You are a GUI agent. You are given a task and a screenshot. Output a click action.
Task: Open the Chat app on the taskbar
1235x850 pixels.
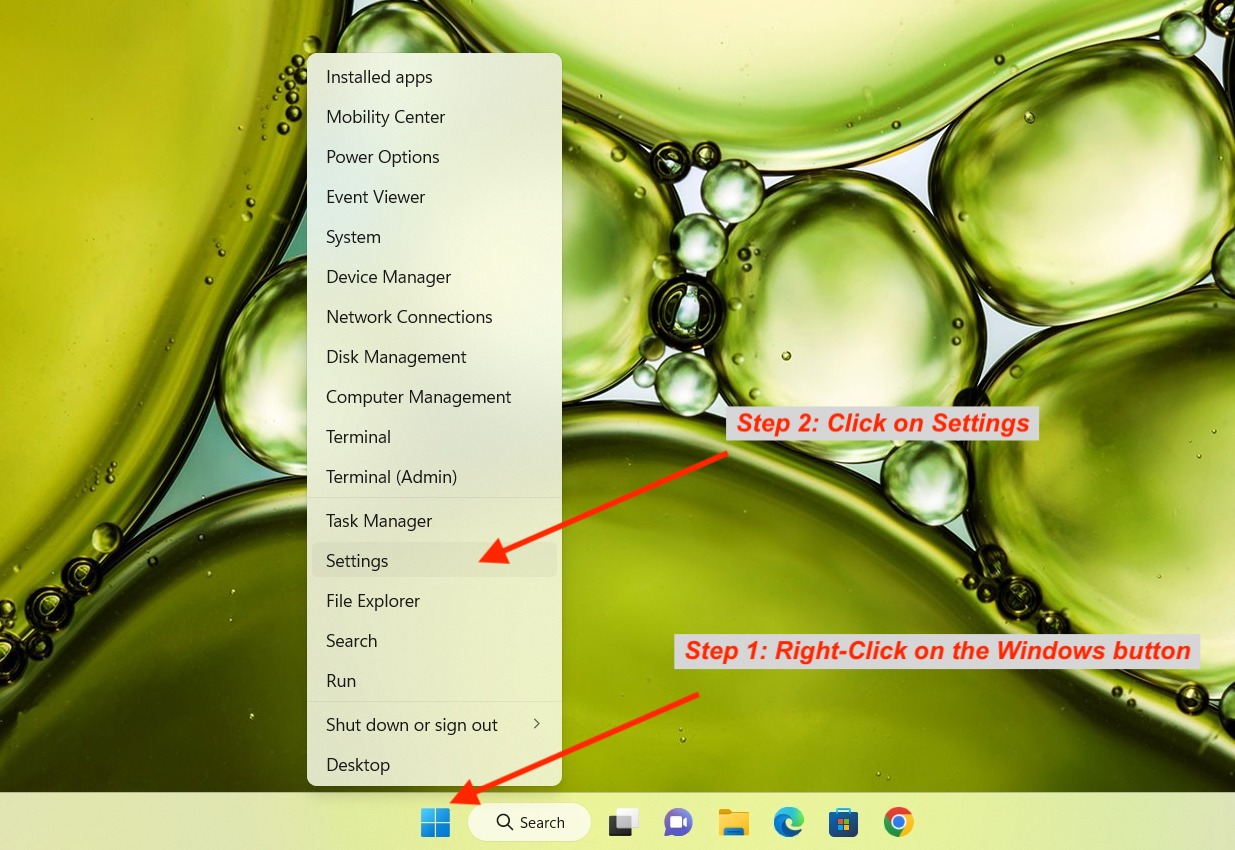point(678,821)
